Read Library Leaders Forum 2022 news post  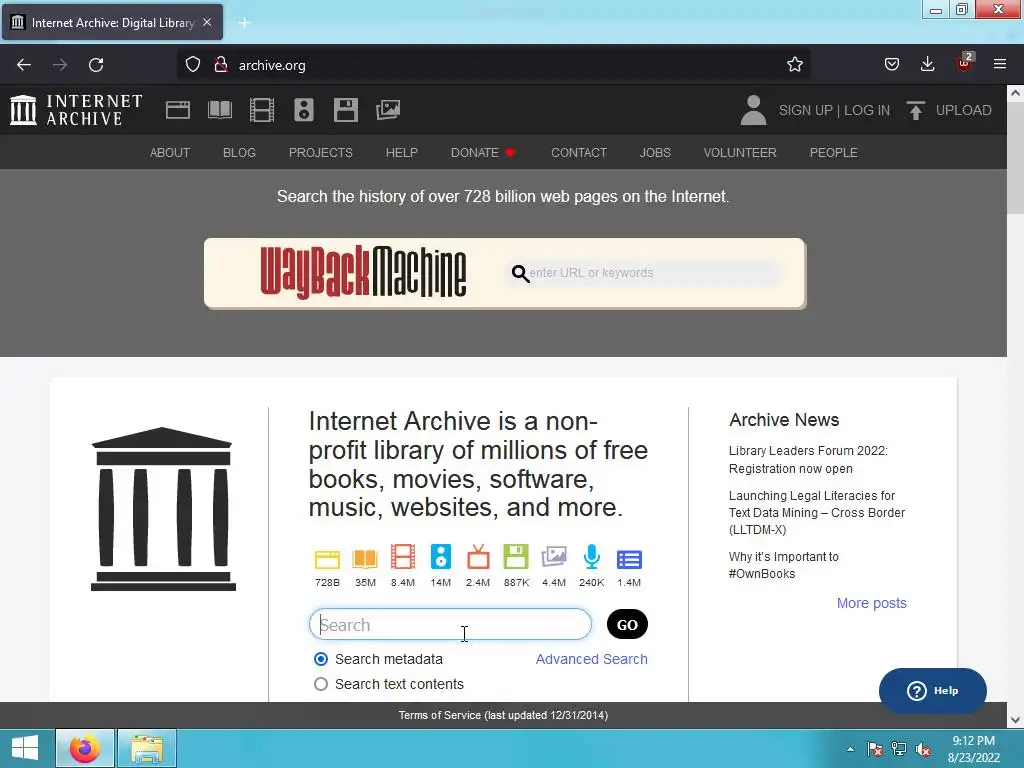pos(808,460)
